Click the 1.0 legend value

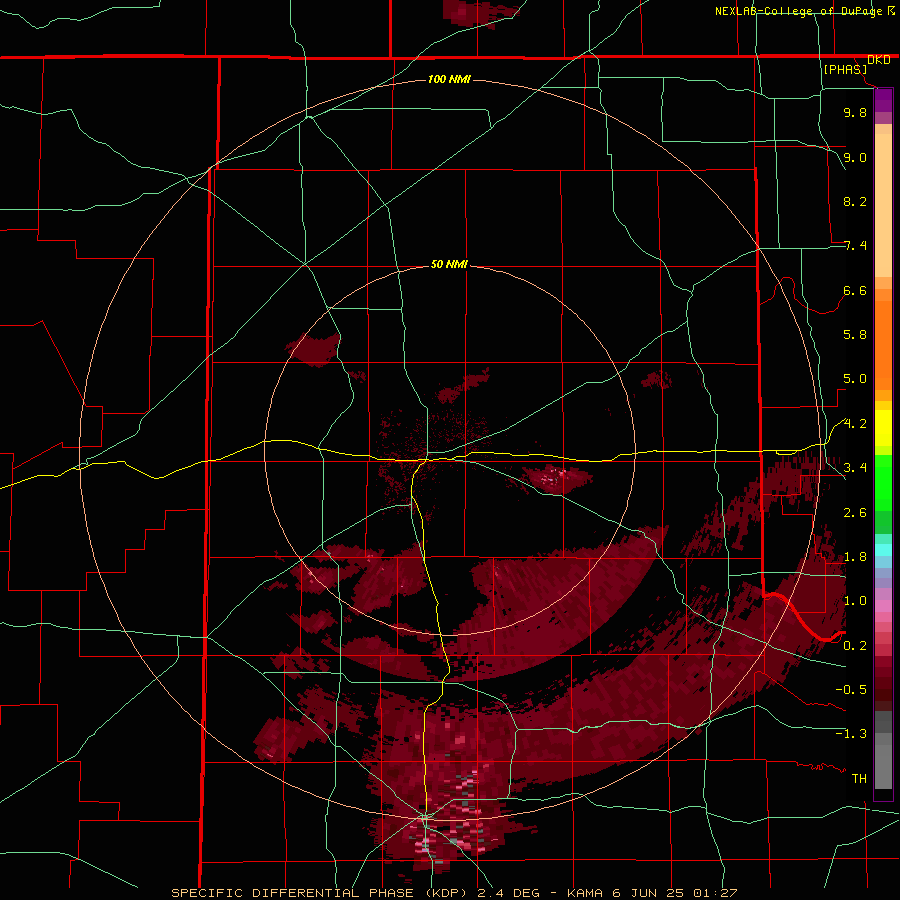tap(855, 601)
